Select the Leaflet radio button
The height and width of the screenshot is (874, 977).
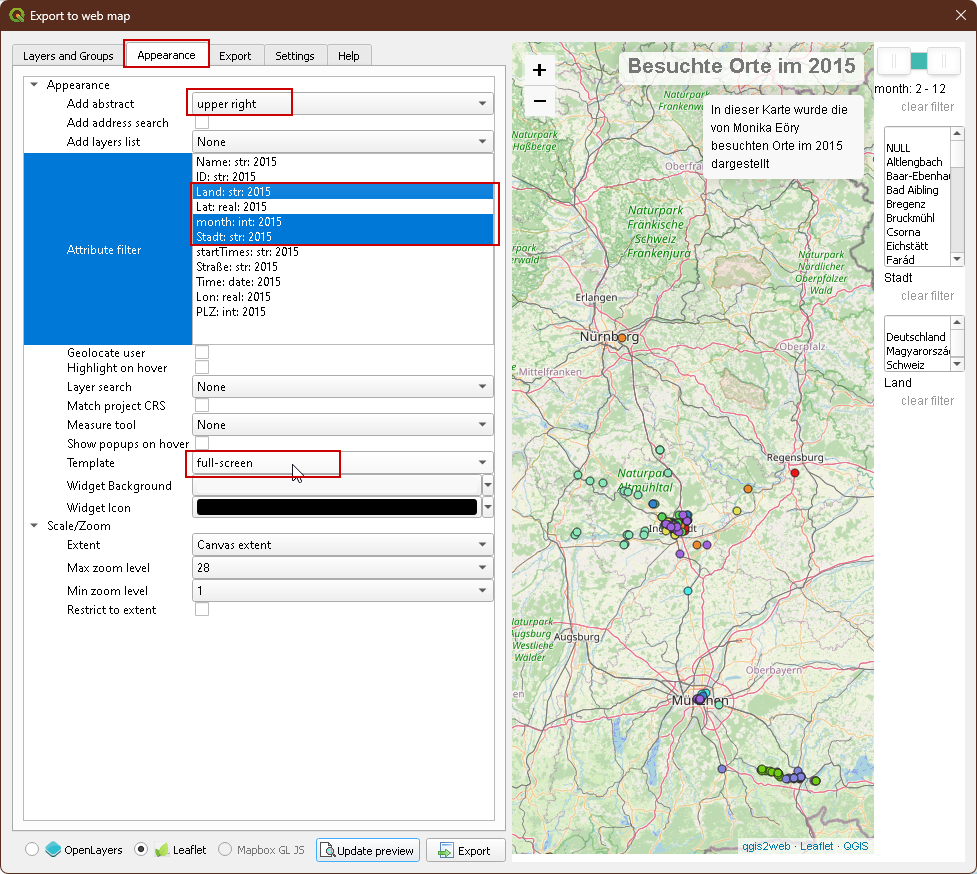[141, 850]
